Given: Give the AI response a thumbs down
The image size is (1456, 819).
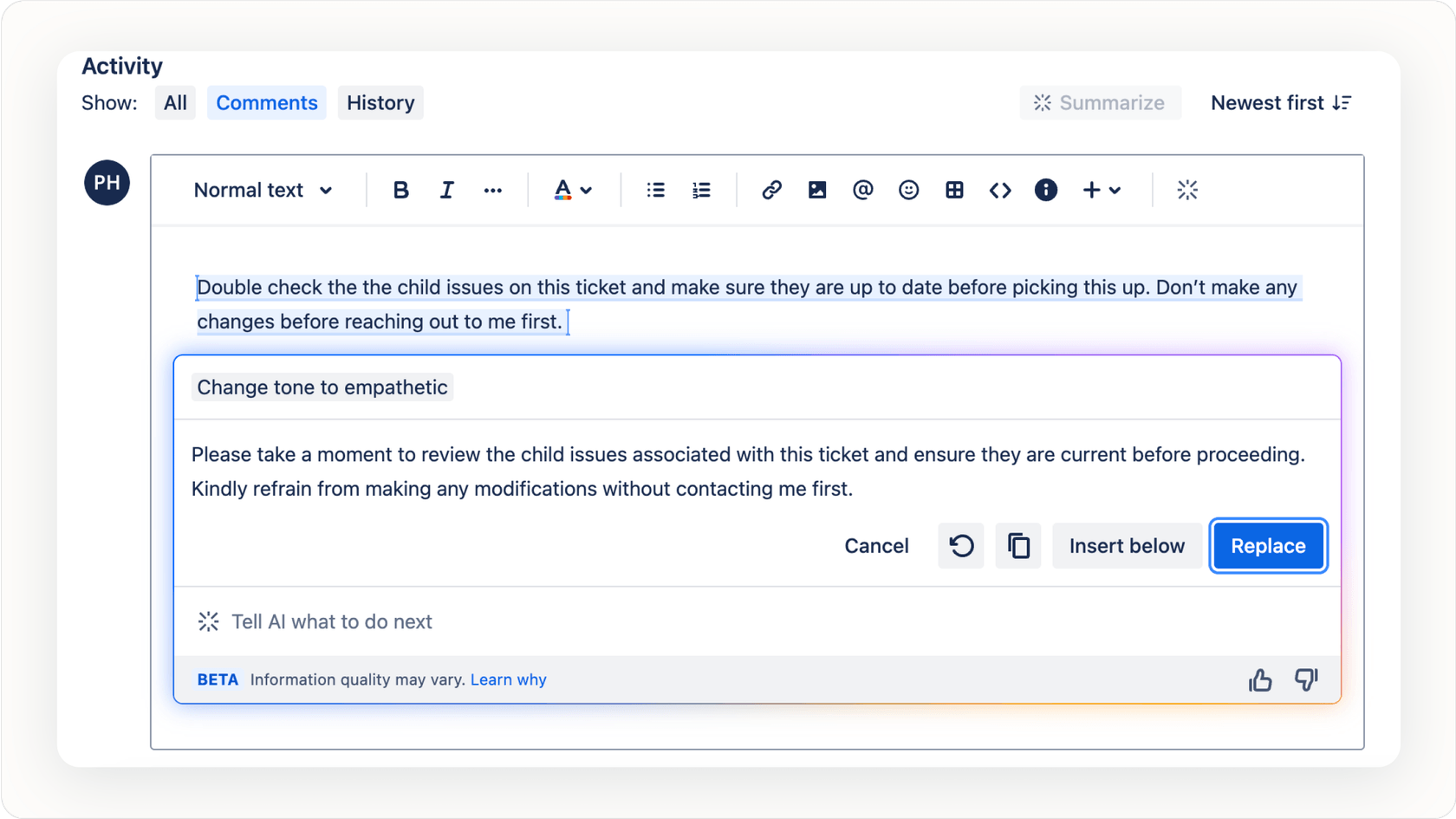Looking at the screenshot, I should pyautogui.click(x=1306, y=679).
